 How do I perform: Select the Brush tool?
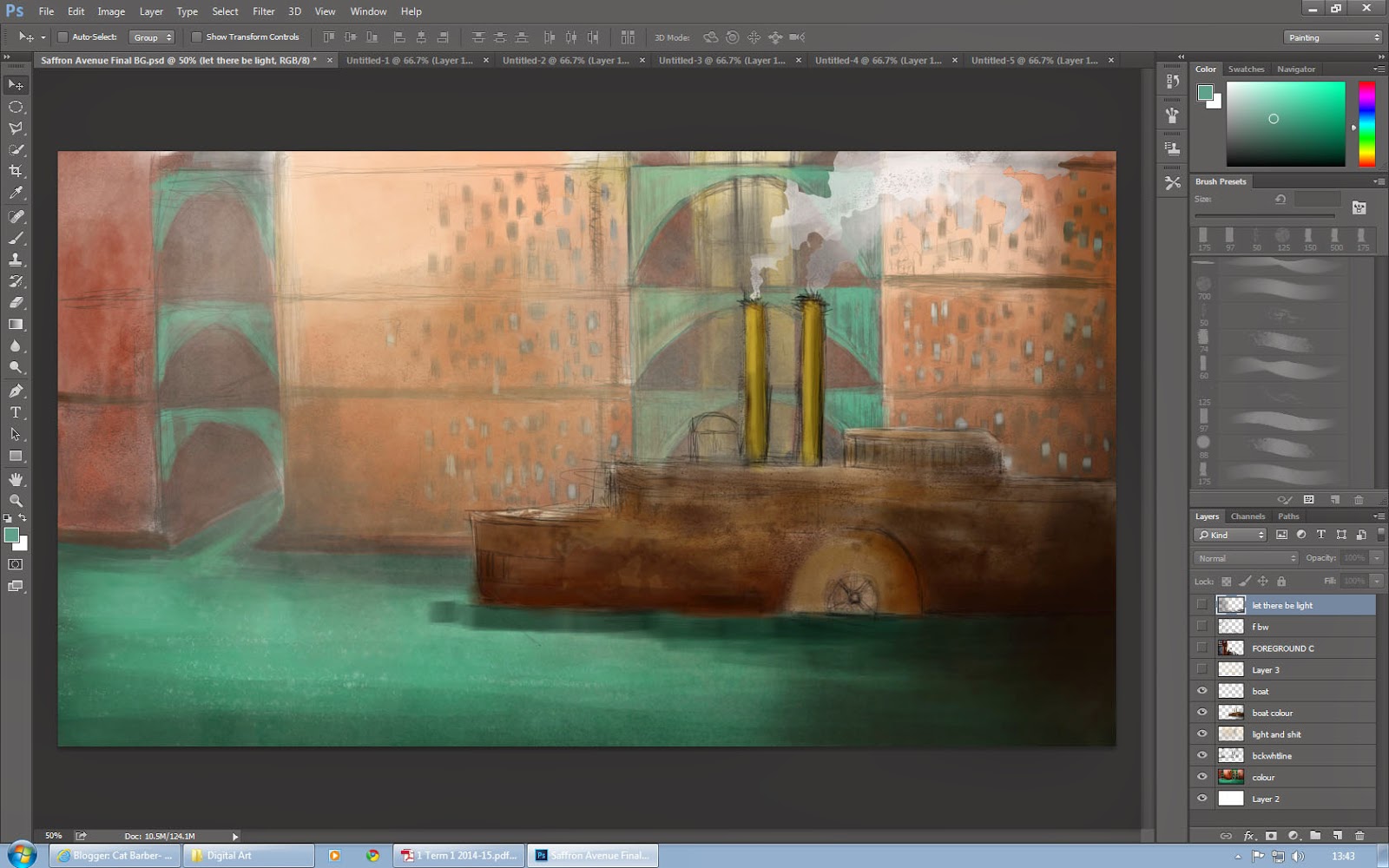(16, 238)
